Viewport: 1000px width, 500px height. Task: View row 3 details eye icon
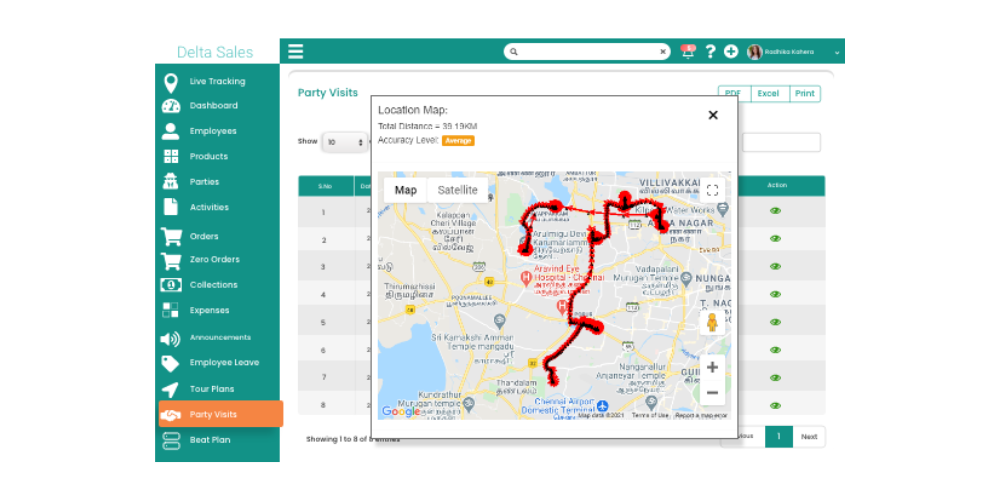click(776, 267)
